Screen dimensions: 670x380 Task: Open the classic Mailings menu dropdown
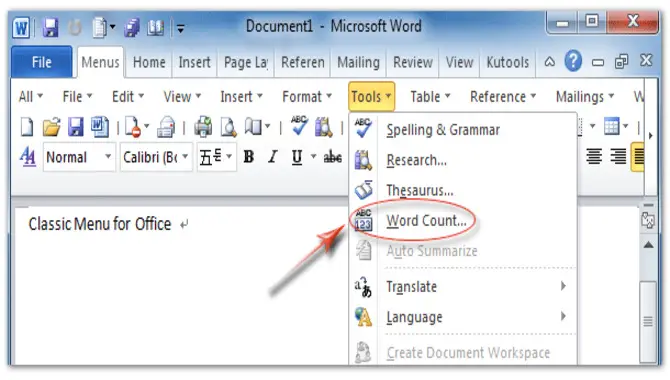pyautogui.click(x=585, y=97)
